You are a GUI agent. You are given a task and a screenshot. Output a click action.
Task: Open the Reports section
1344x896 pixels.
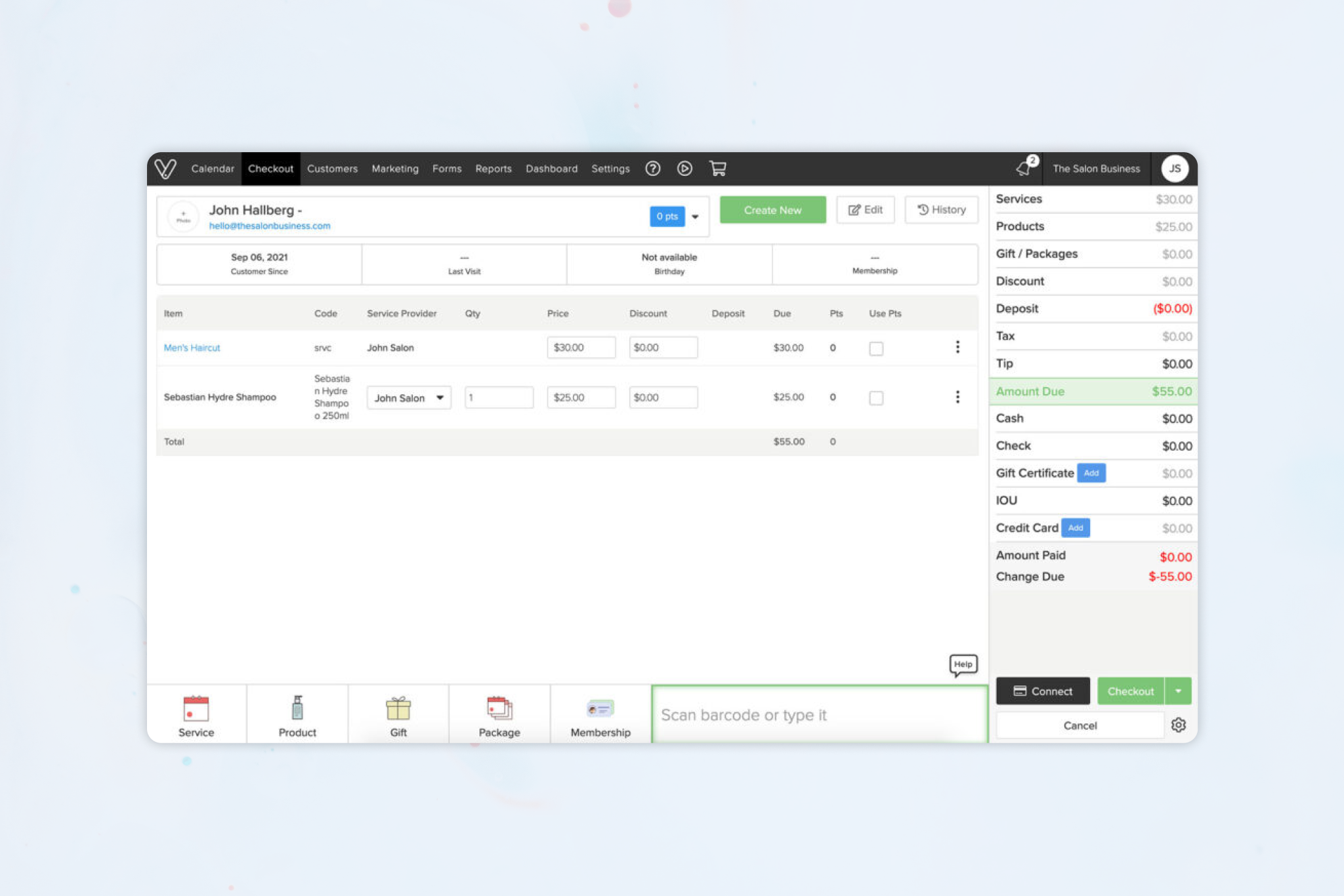[493, 169]
